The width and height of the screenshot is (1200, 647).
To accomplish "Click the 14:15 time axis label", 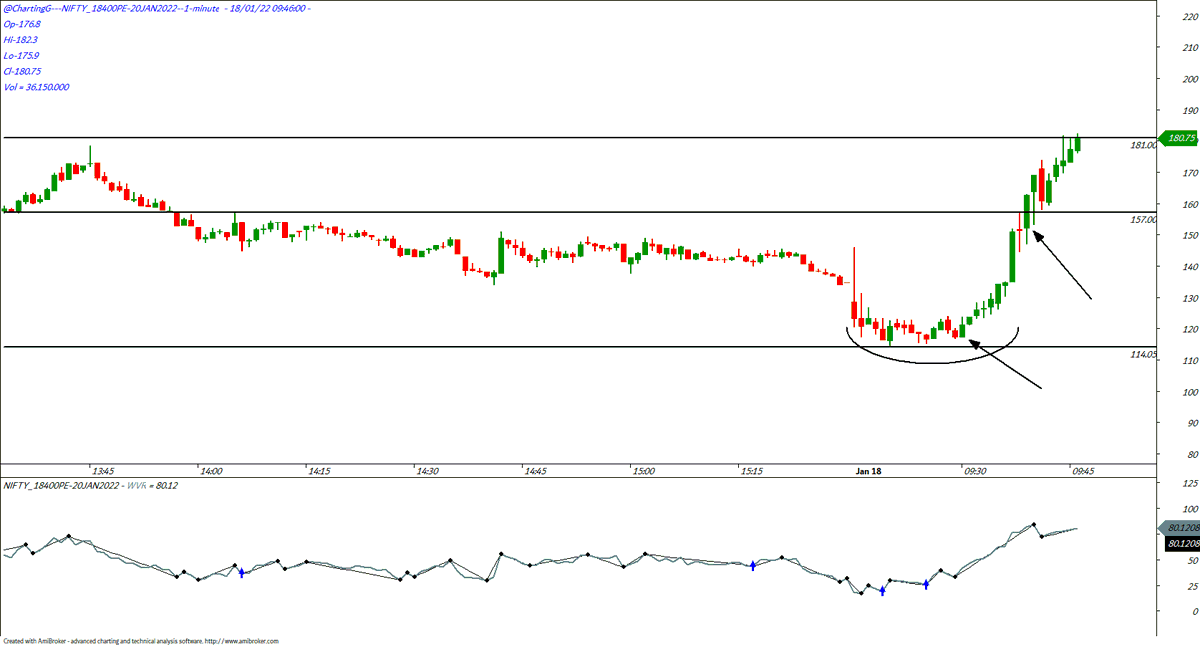I will coord(319,470).
